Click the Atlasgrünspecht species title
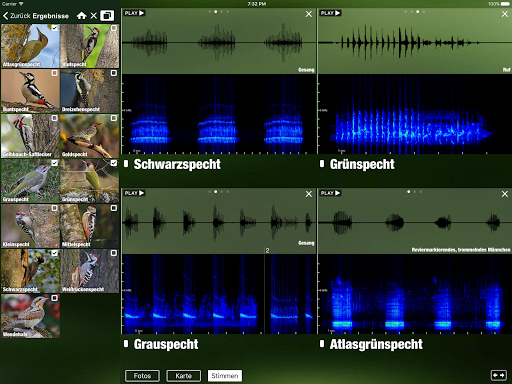This screenshot has height=384, width=512. click(x=376, y=344)
